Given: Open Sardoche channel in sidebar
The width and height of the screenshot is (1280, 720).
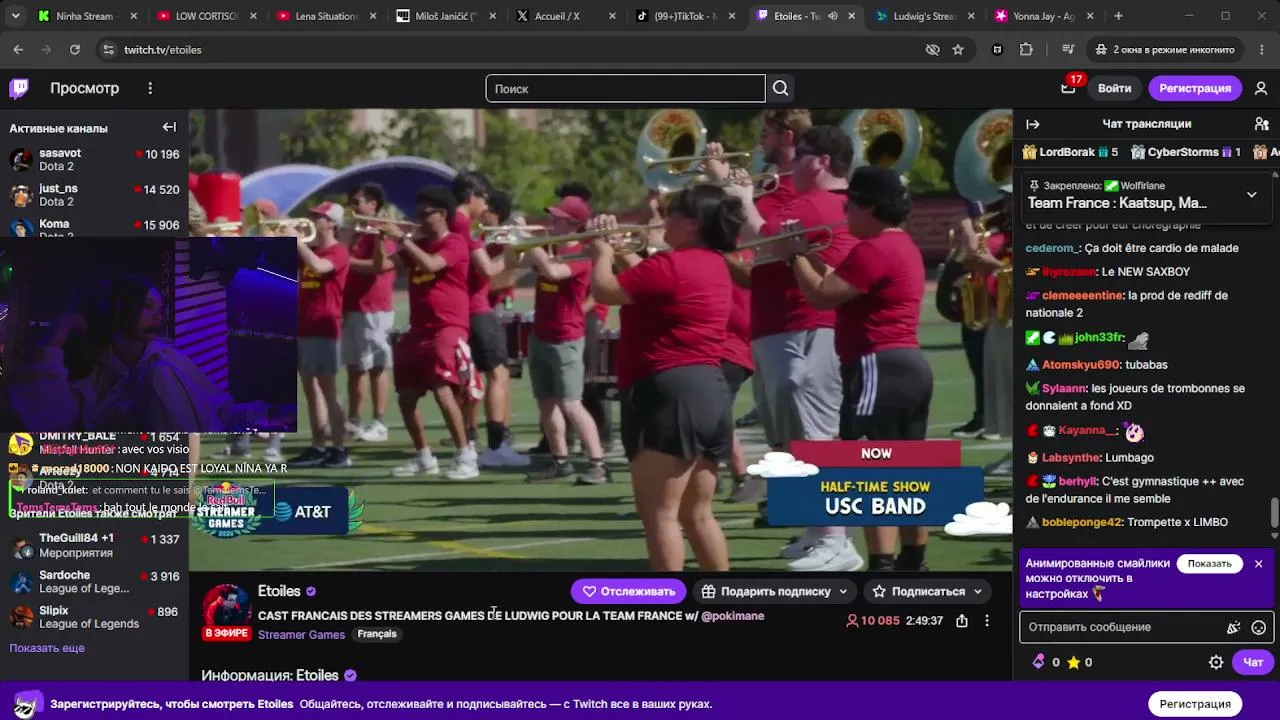Looking at the screenshot, I should click(95, 582).
